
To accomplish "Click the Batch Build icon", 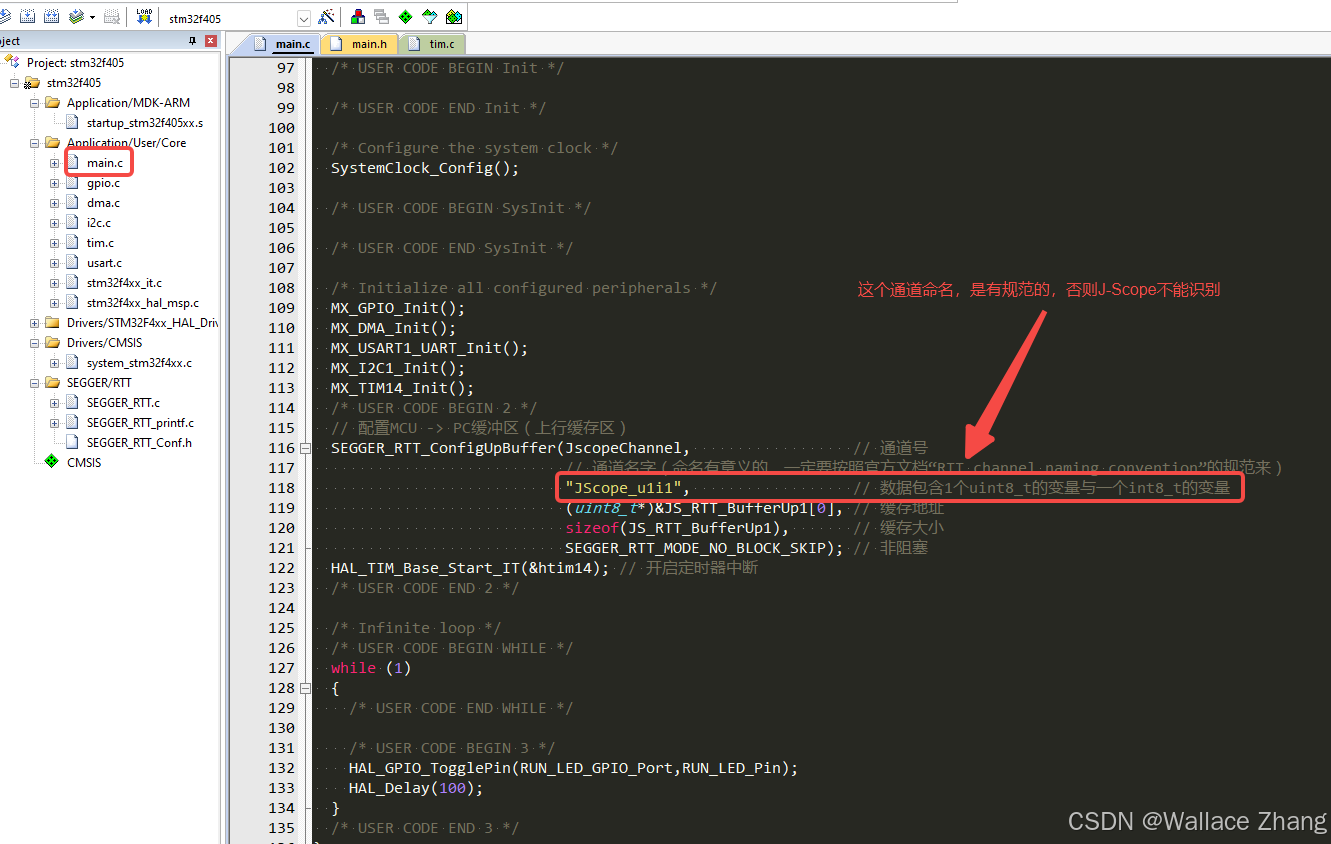I will coord(77,17).
